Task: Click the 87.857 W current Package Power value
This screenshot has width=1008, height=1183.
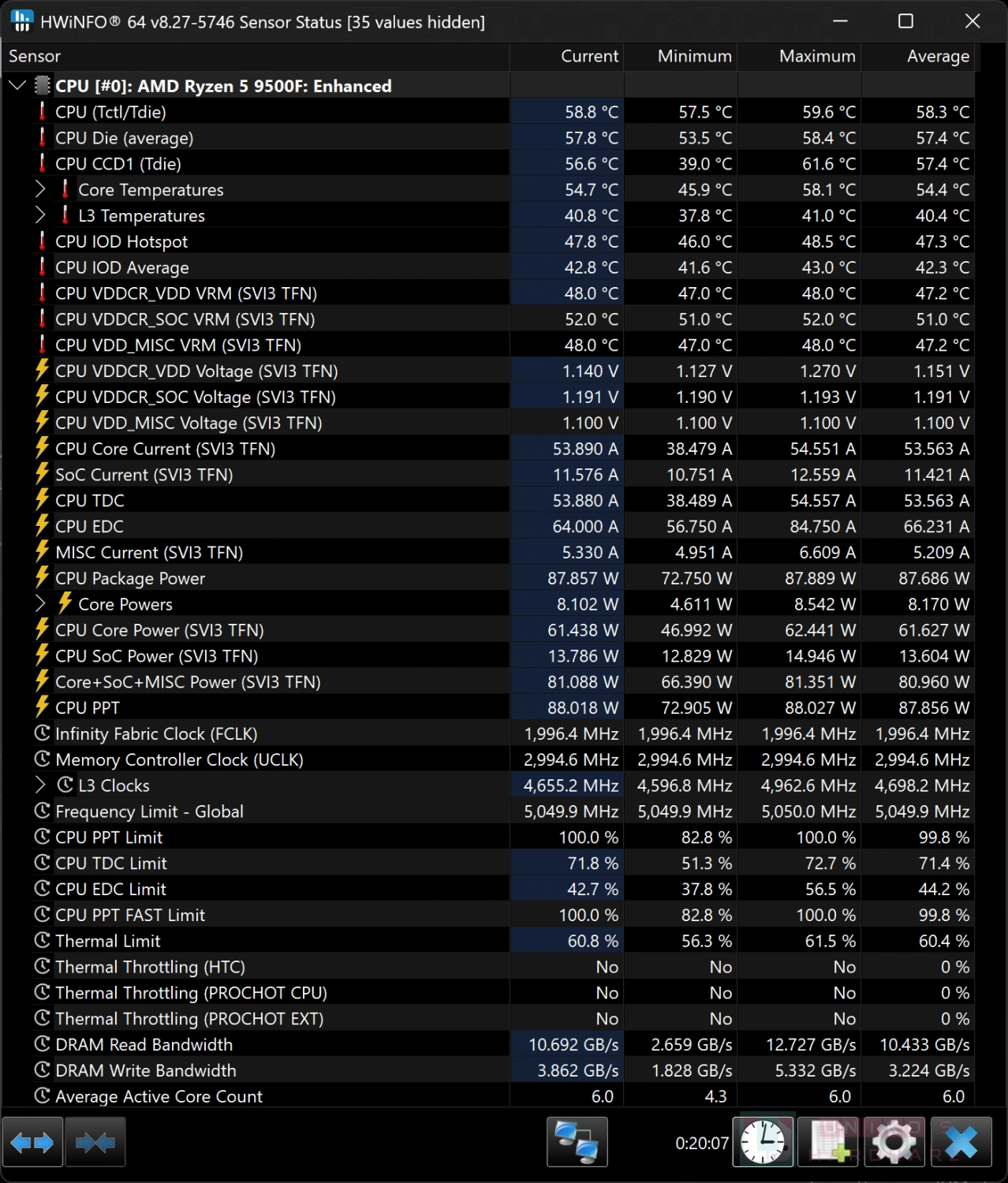Action: tap(583, 578)
